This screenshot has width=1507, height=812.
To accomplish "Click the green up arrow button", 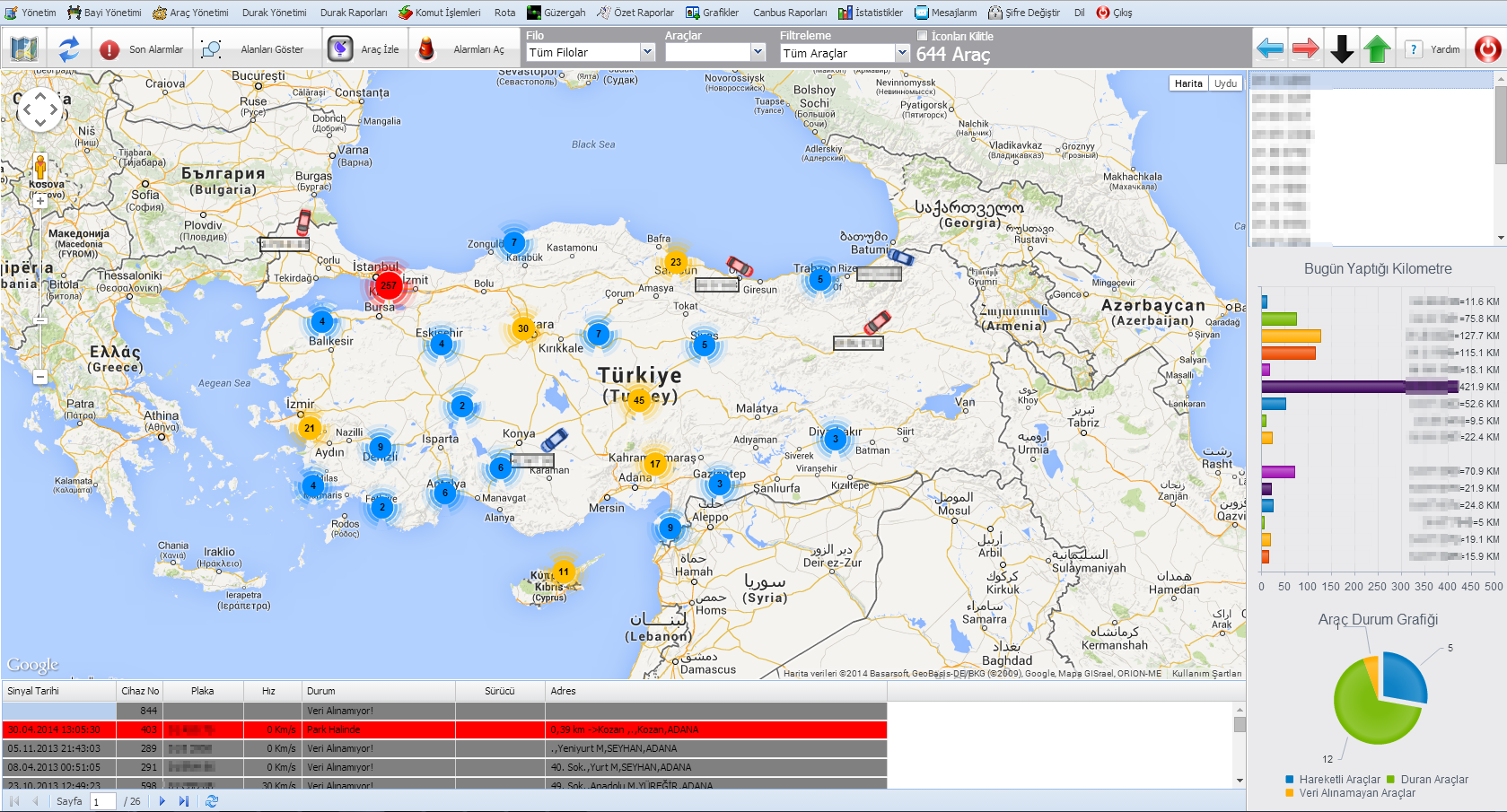I will click(1378, 48).
